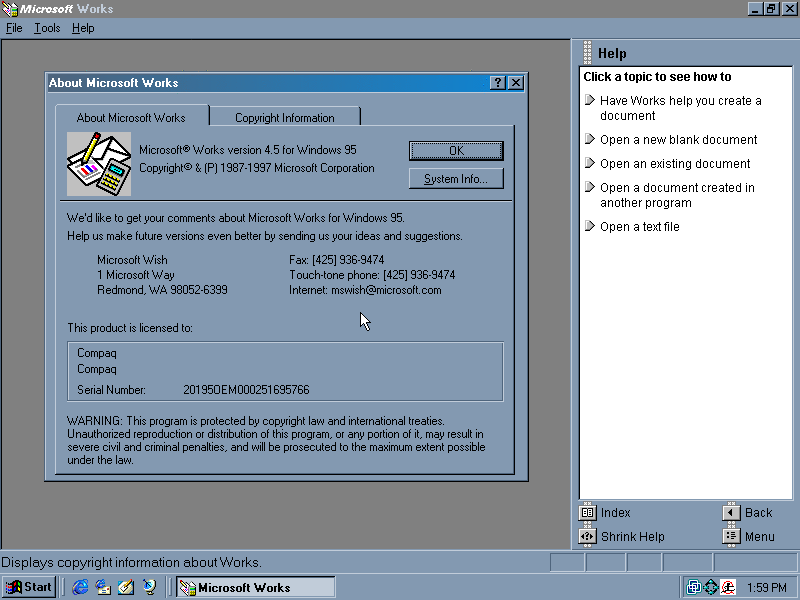Restore the Microsoft Works main window

772,9
